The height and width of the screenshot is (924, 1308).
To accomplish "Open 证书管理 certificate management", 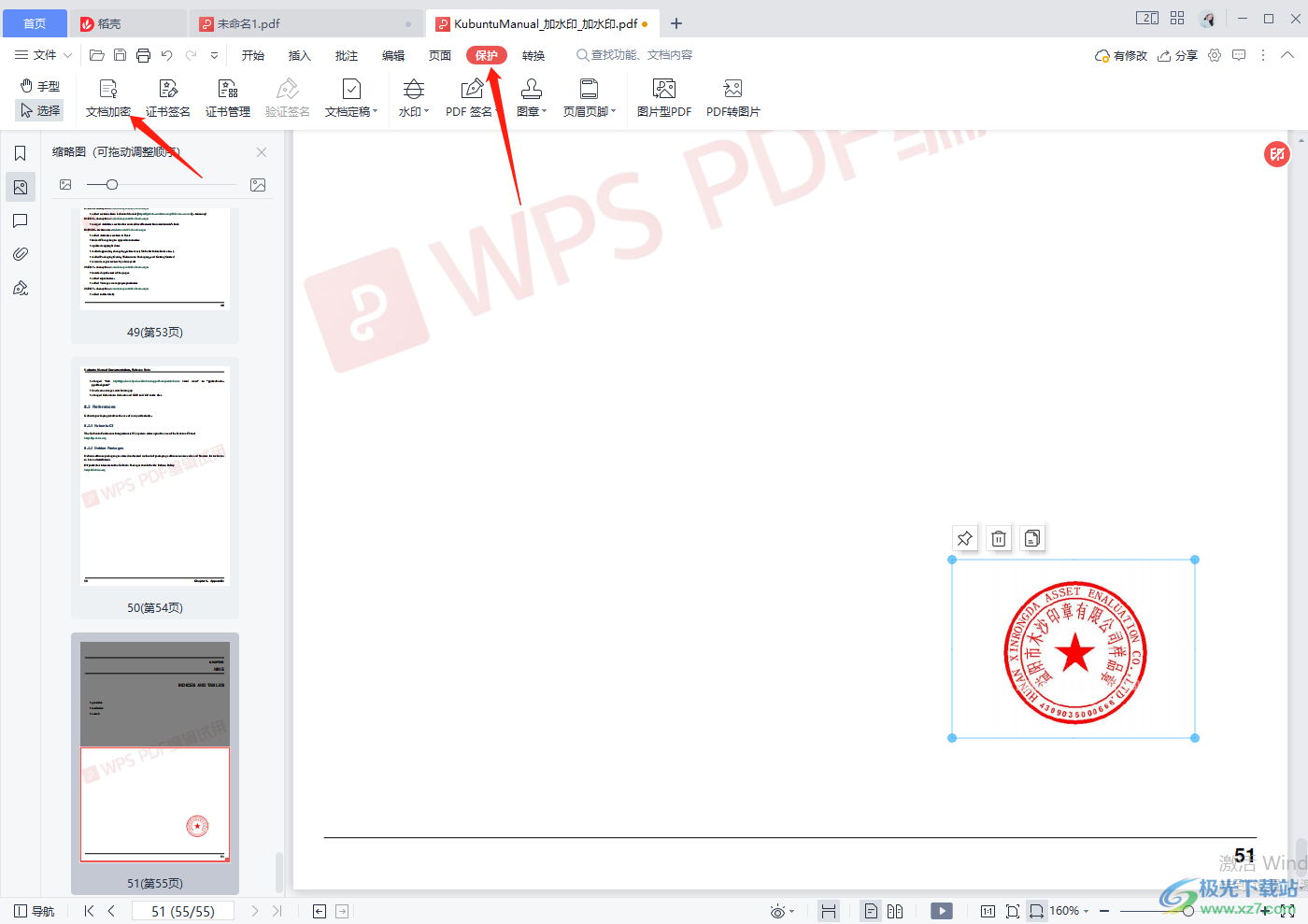I will (228, 98).
